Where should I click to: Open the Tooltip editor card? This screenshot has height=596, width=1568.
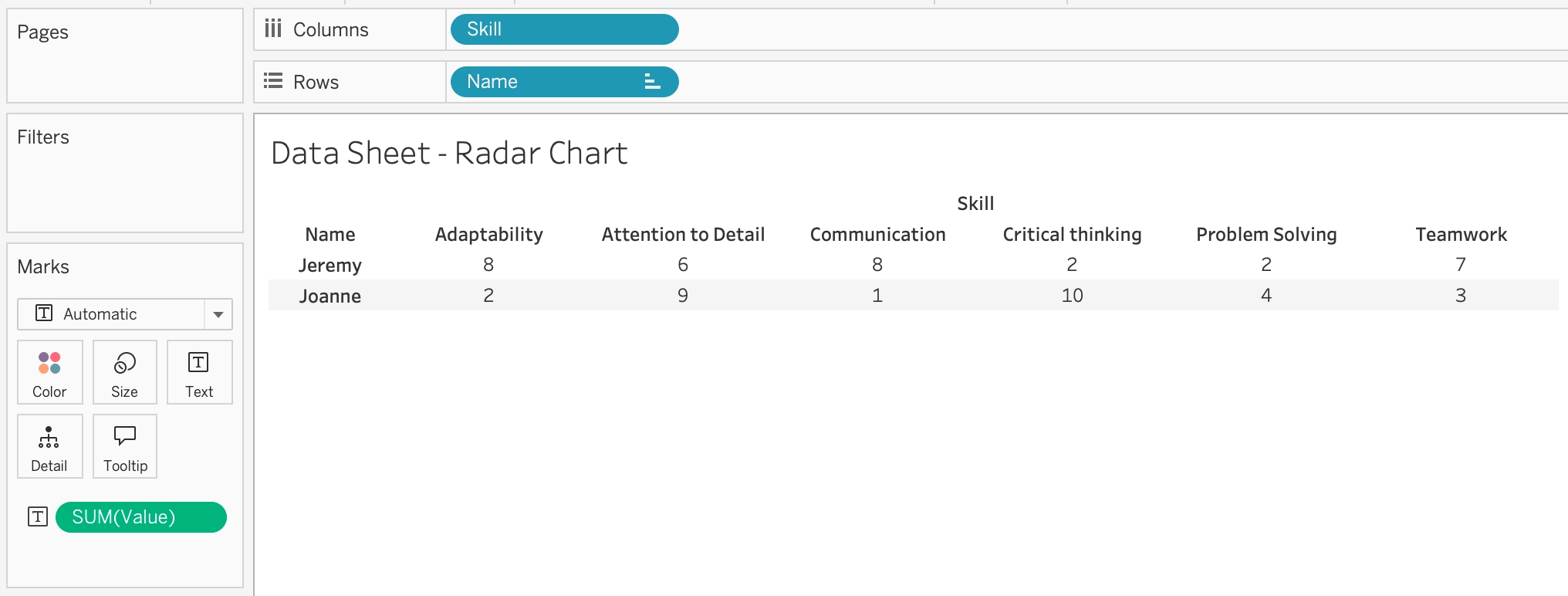coord(125,446)
